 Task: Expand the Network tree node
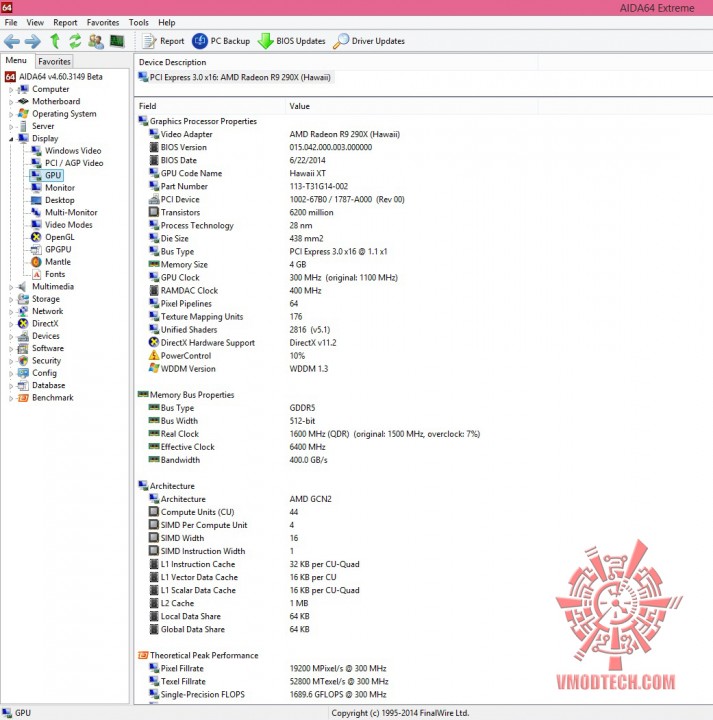11,312
